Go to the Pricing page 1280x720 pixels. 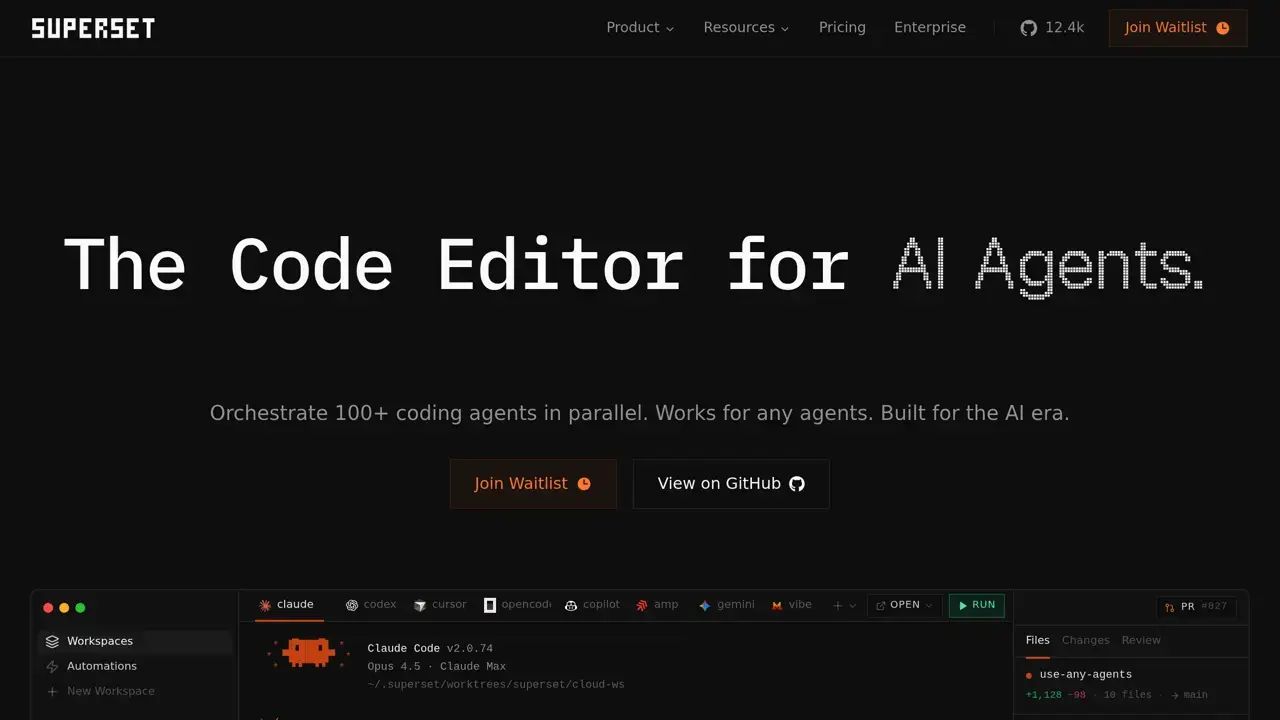click(x=842, y=28)
